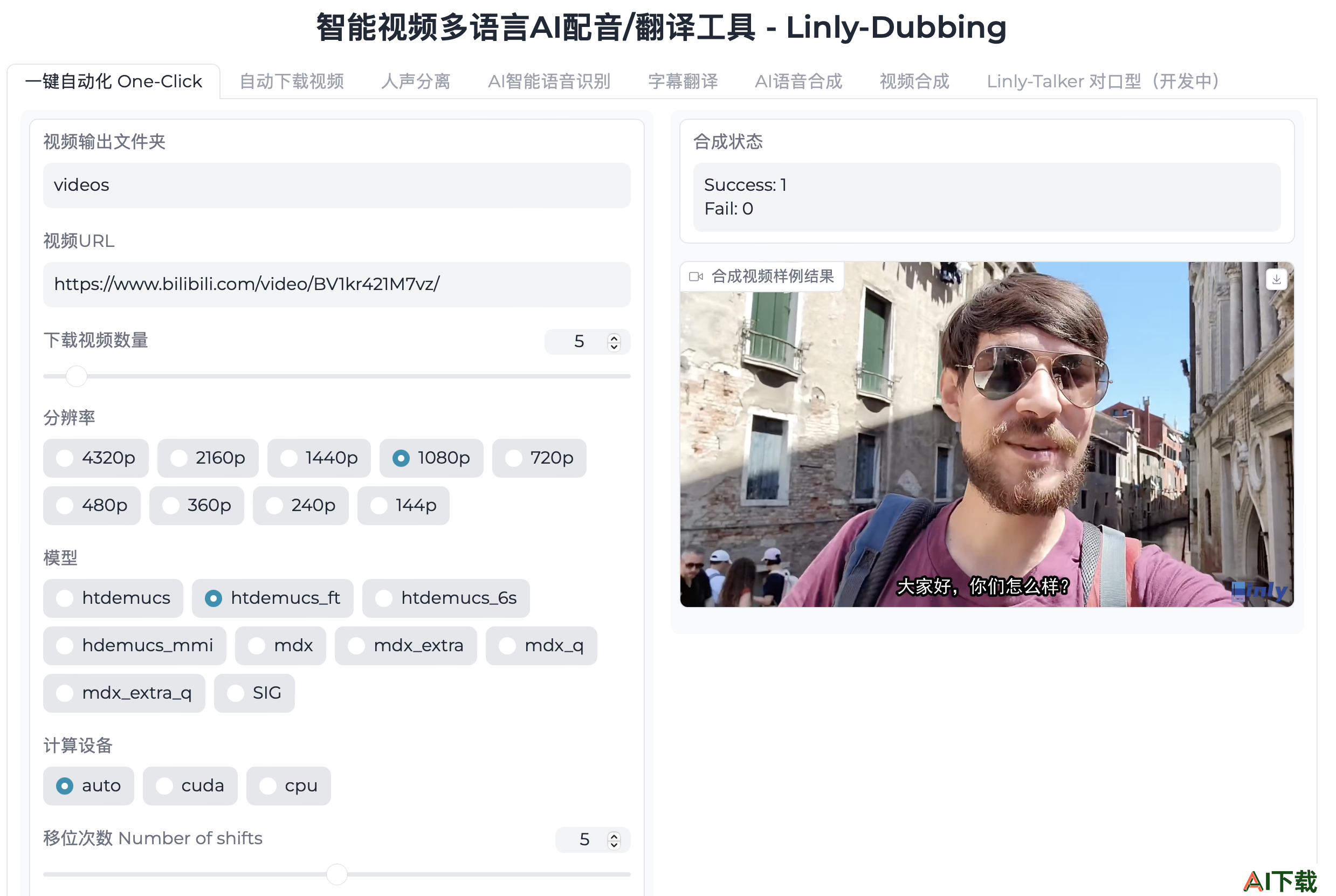This screenshot has height=896, width=1336.
Task: Open the 一键自动化 One-Click tab
Action: pyautogui.click(x=114, y=81)
